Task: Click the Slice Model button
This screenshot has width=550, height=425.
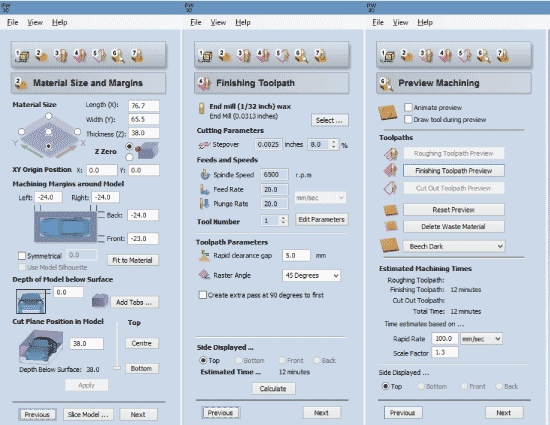Action: coord(88,414)
